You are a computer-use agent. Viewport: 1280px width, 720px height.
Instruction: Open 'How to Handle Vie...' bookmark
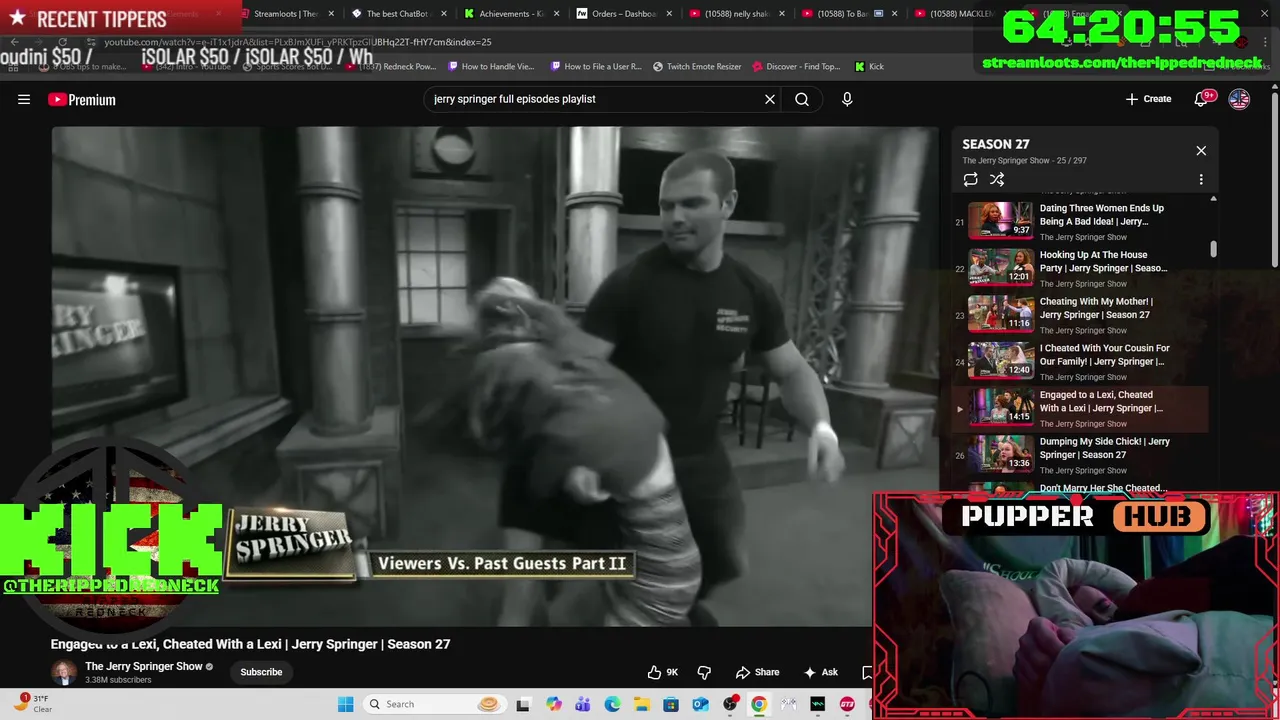click(491, 66)
